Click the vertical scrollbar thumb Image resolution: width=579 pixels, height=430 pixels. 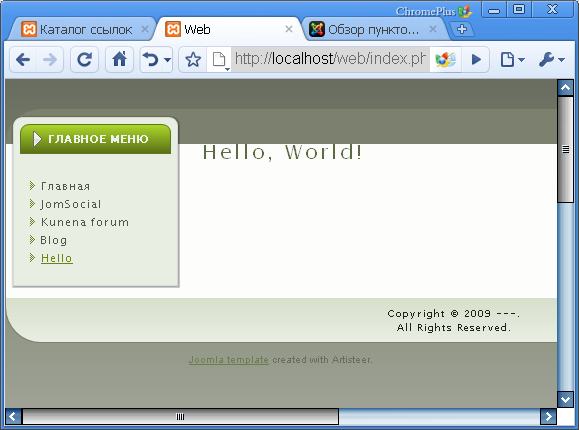(x=565, y=149)
